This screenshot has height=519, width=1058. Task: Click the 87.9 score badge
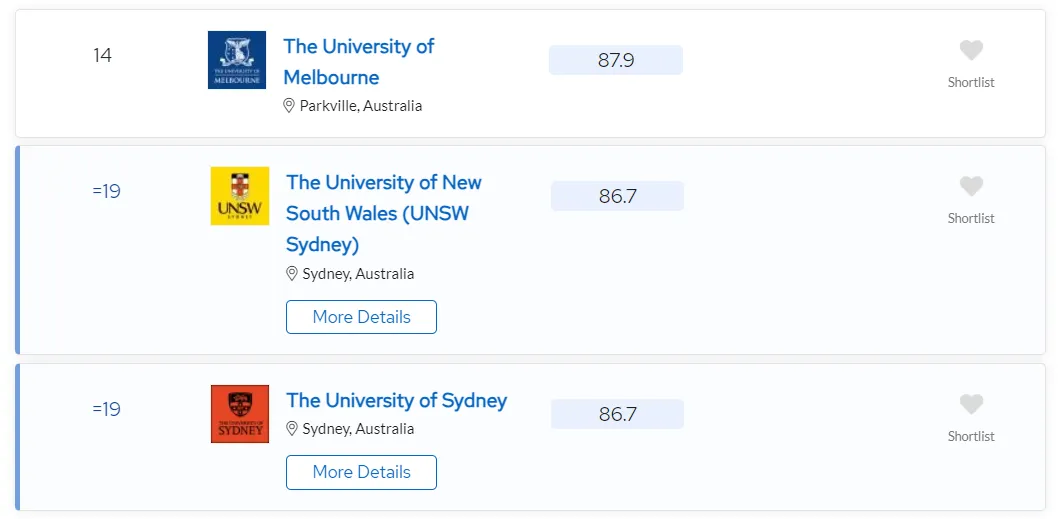tap(616, 60)
